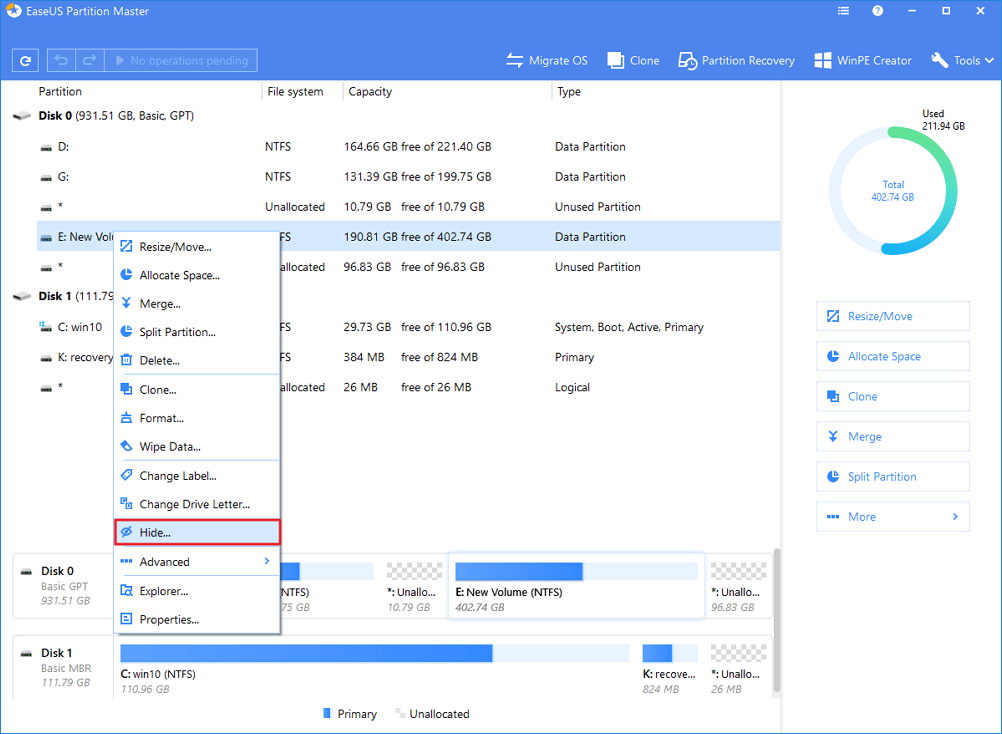Click the Partition column header
This screenshot has width=1002, height=734.
(60, 91)
